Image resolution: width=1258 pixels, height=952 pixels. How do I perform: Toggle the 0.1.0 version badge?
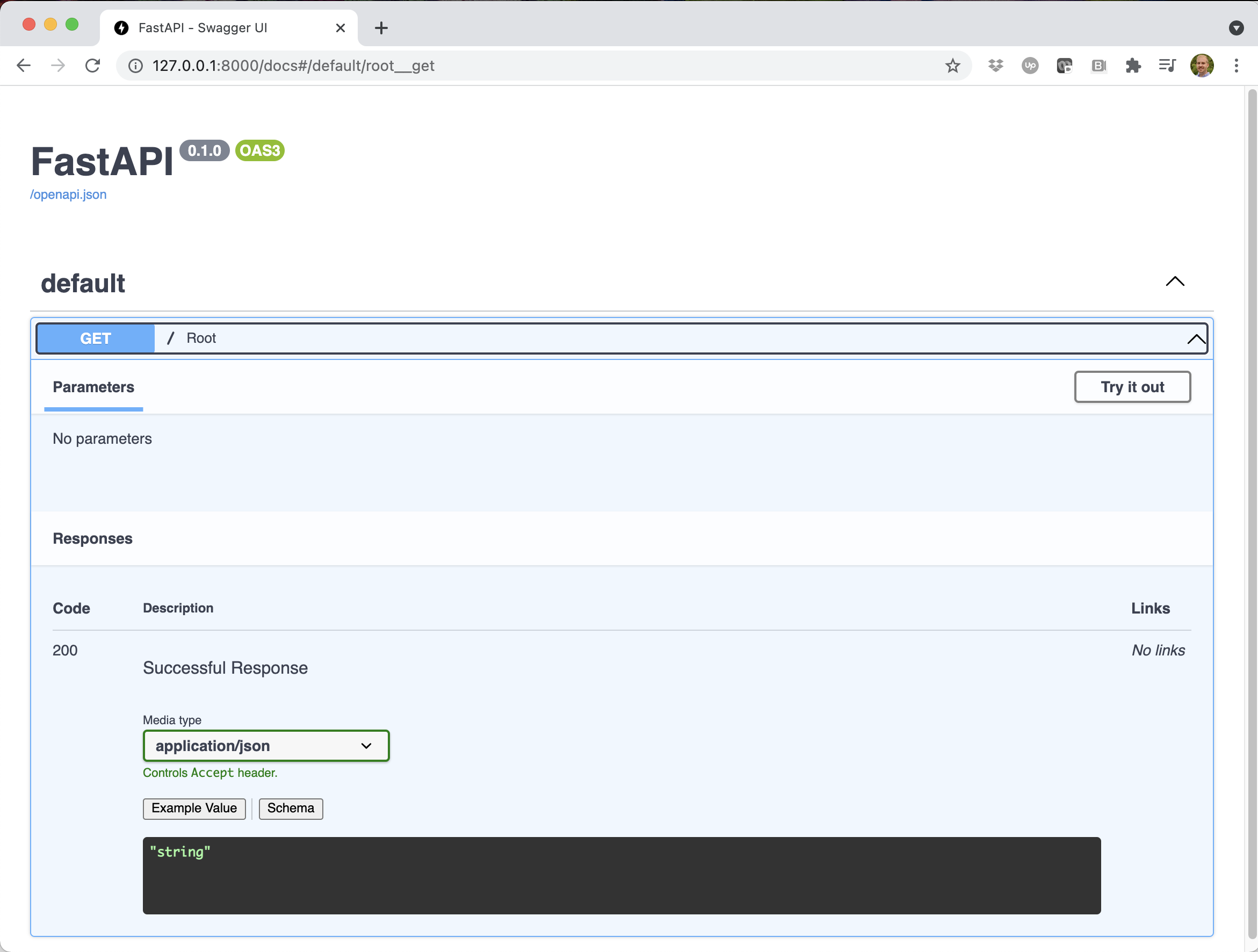[x=204, y=150]
